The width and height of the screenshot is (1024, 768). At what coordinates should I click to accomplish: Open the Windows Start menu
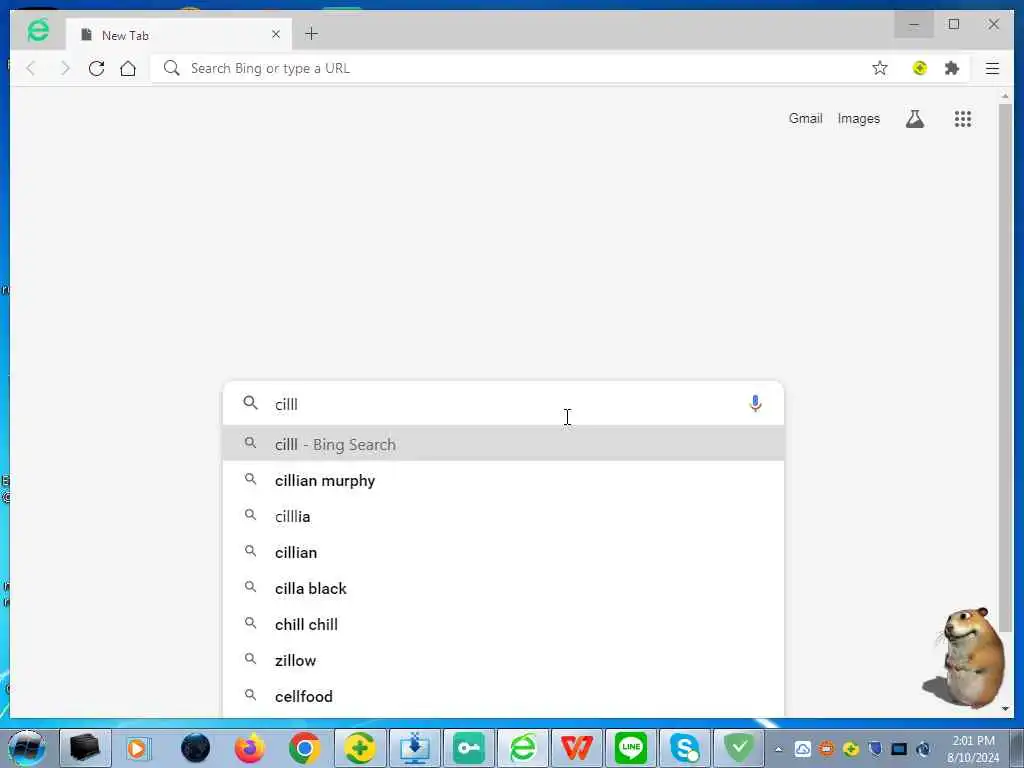pos(26,748)
